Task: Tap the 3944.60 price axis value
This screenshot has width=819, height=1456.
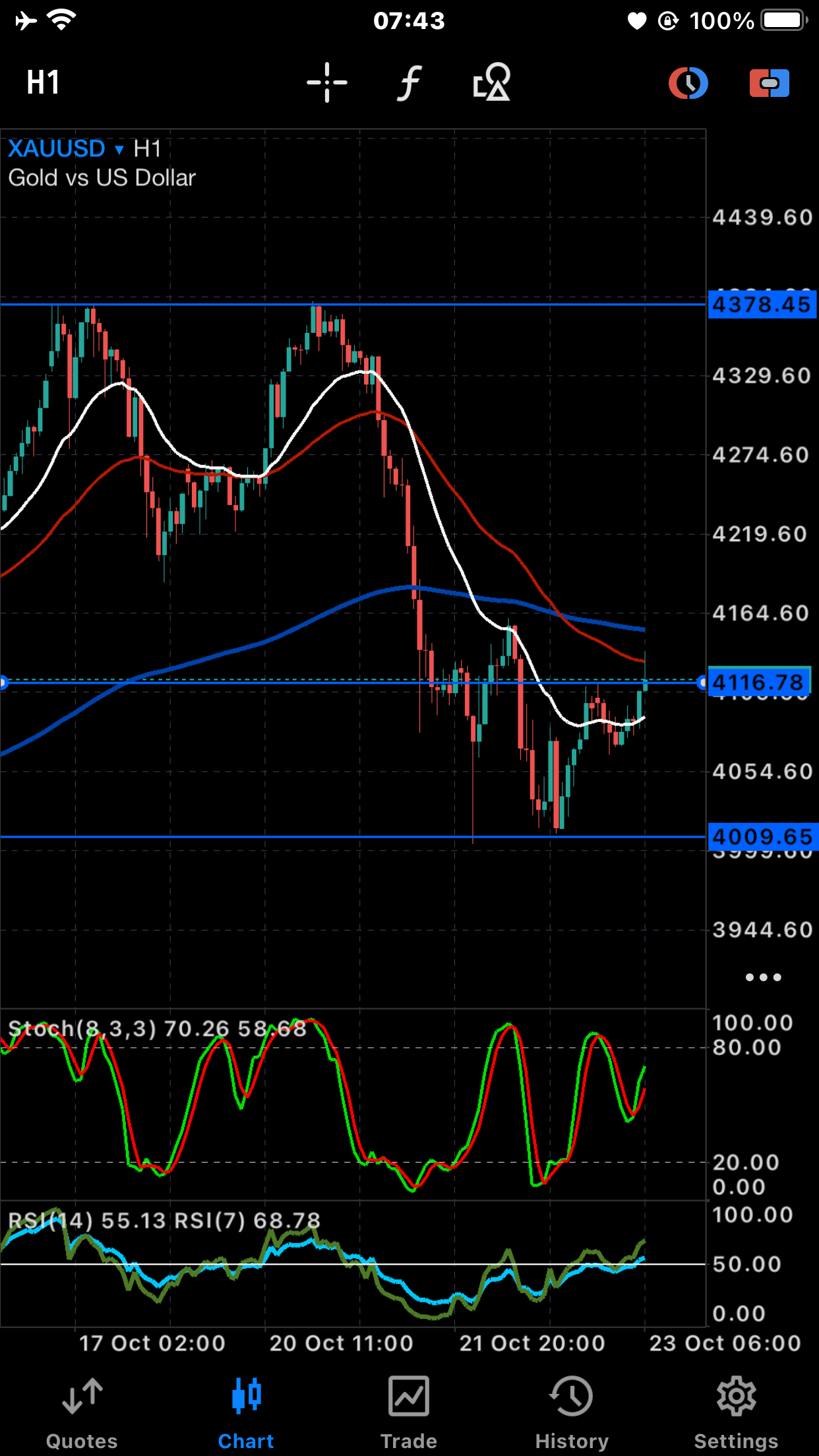Action: 762,930
